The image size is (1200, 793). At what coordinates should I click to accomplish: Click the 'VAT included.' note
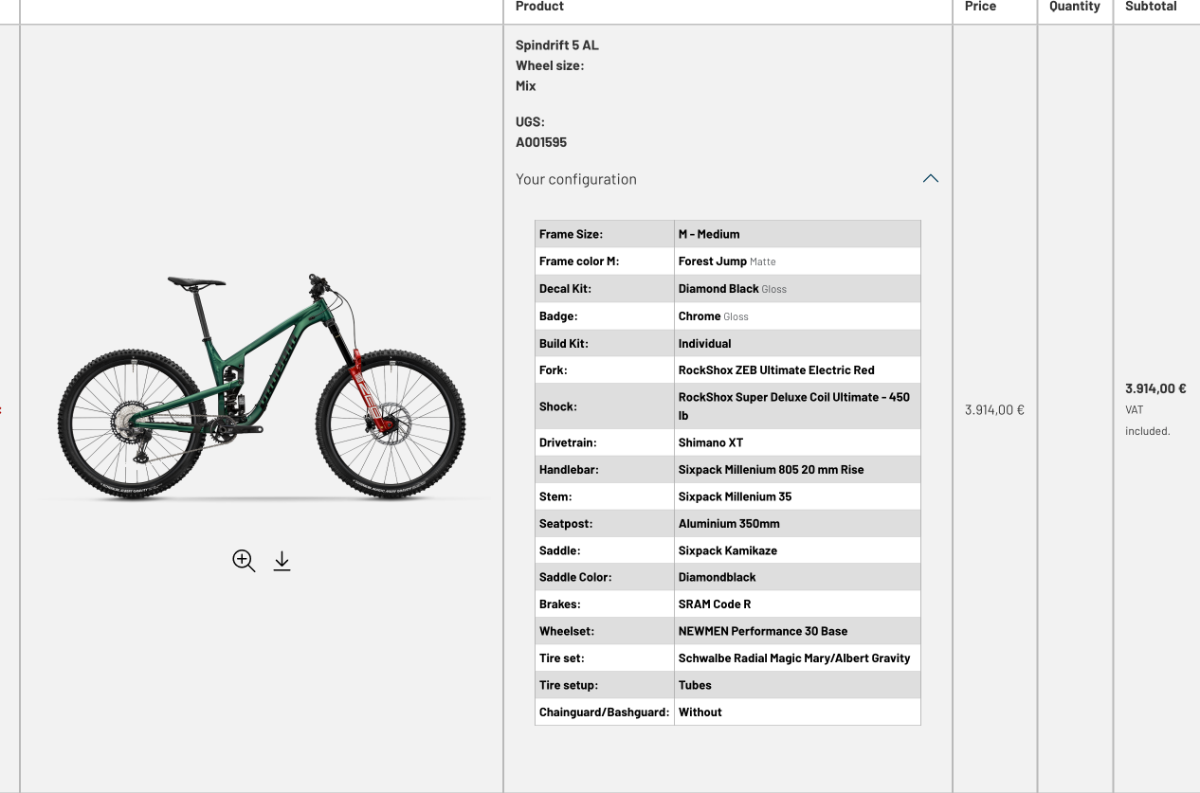(x=1147, y=420)
